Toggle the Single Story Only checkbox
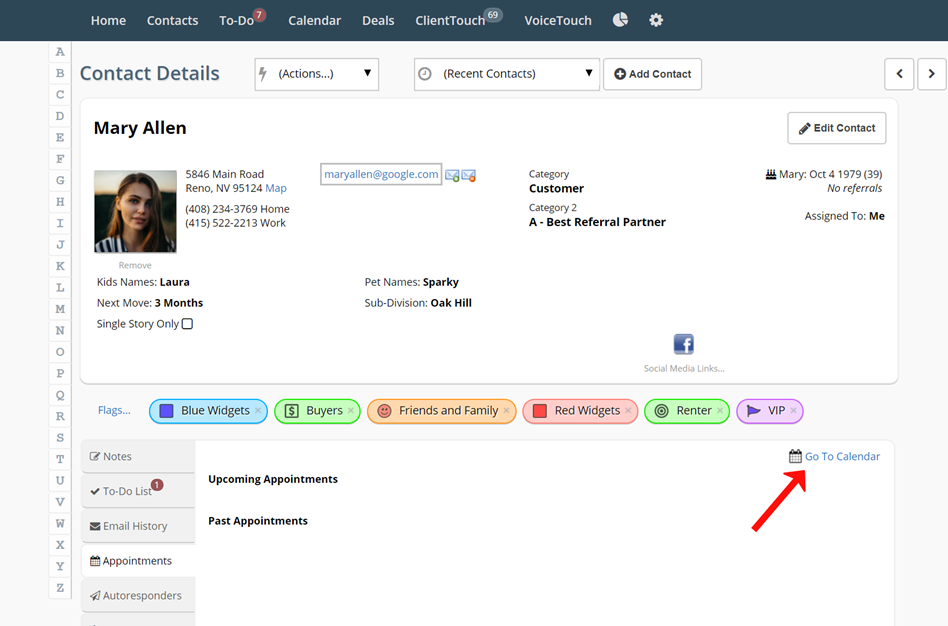Viewport: 948px width, 626px height. (x=187, y=324)
